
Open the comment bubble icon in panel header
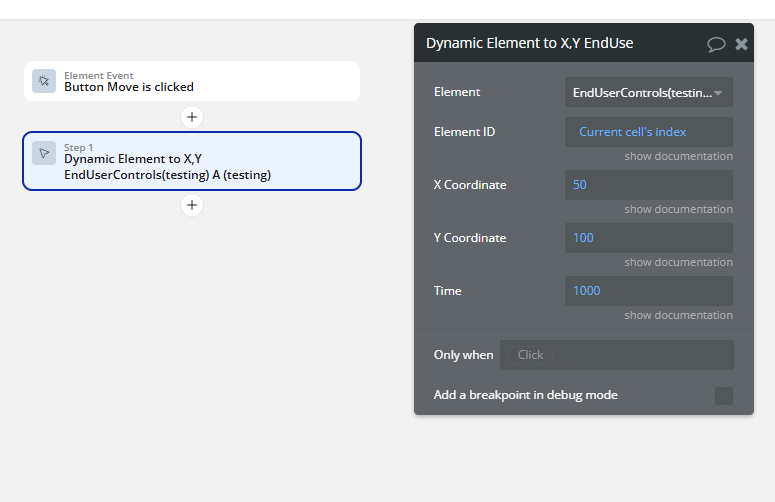pos(716,44)
